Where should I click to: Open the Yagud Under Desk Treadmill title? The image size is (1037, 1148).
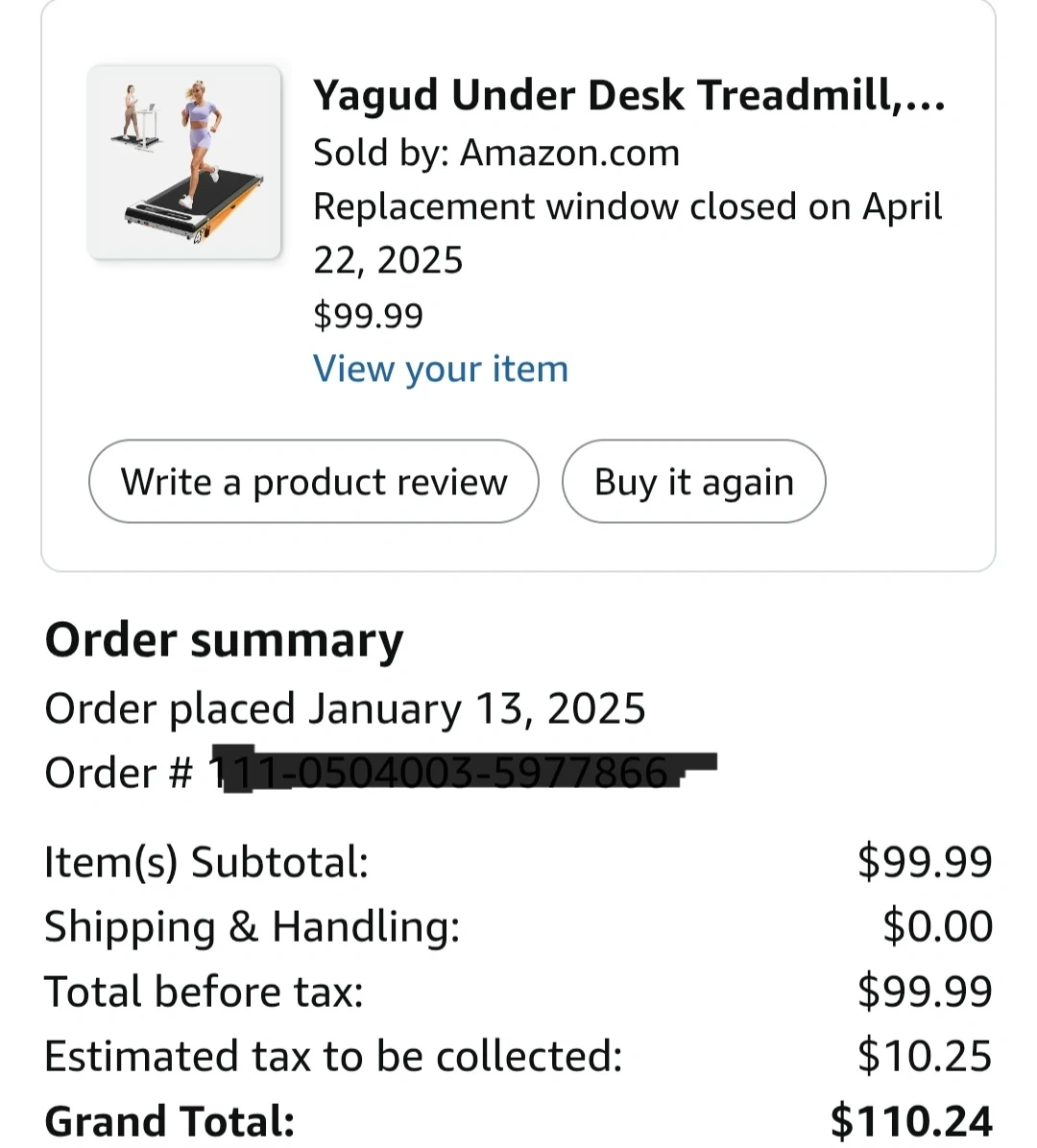[629, 96]
